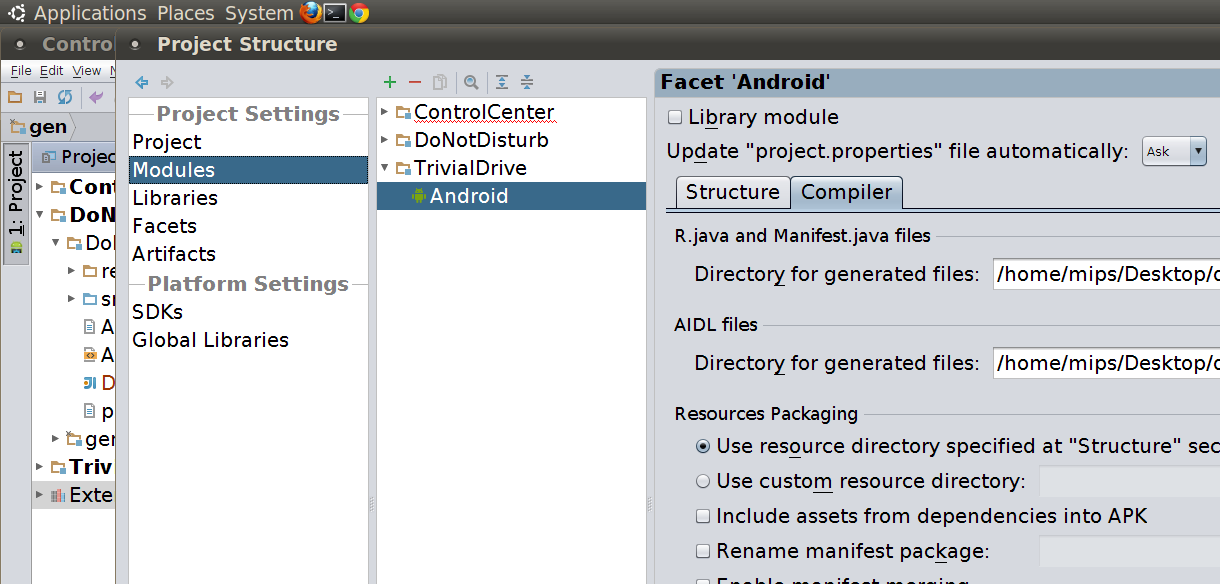Screen dimensions: 1220x584
Task: Expand the DoNotDisturb module node
Action: point(385,140)
